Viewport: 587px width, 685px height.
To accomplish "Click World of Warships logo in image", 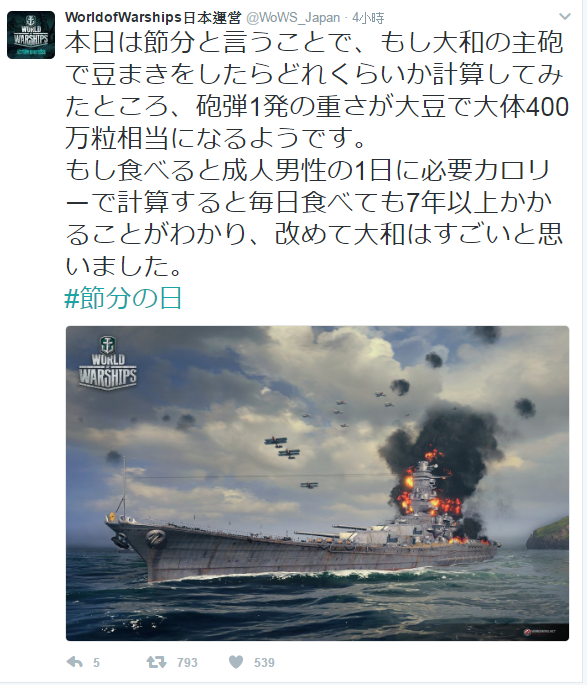I will 108,363.
